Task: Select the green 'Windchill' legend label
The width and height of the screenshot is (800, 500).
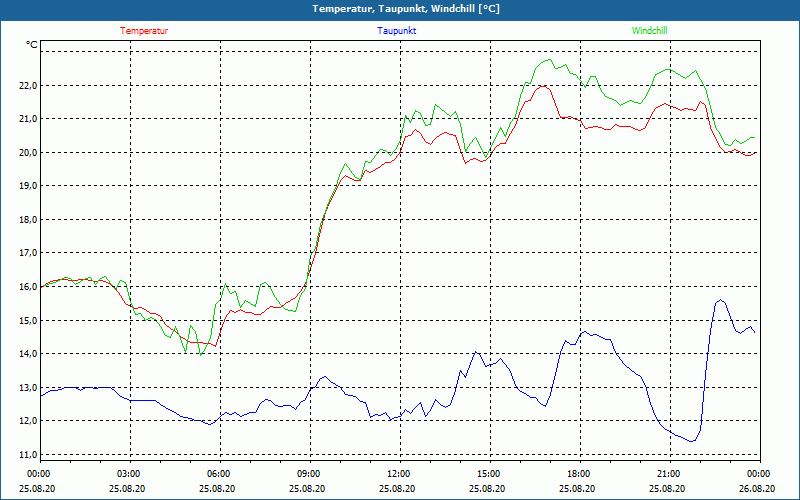Action: click(649, 31)
